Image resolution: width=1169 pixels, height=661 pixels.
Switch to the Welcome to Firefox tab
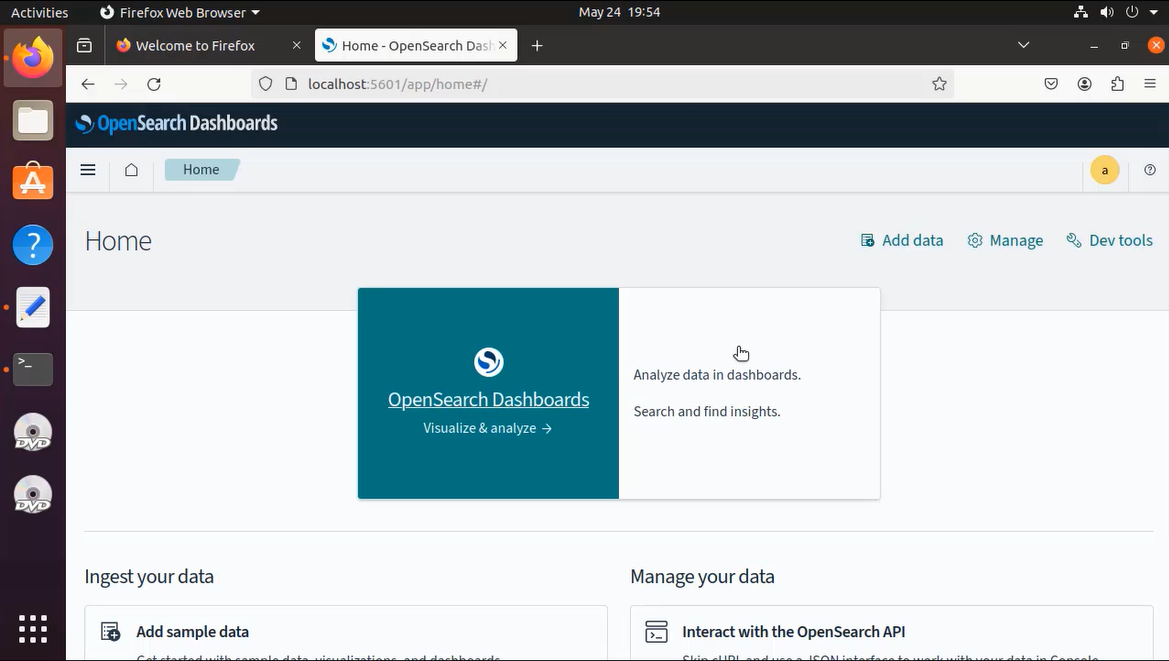pos(195,45)
